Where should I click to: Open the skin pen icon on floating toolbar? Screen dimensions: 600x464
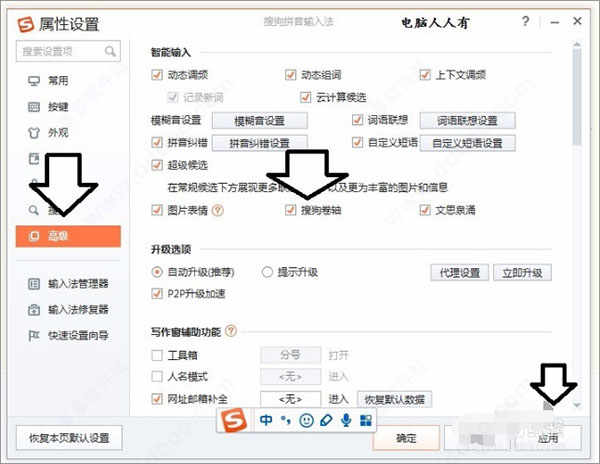[x=326, y=420]
